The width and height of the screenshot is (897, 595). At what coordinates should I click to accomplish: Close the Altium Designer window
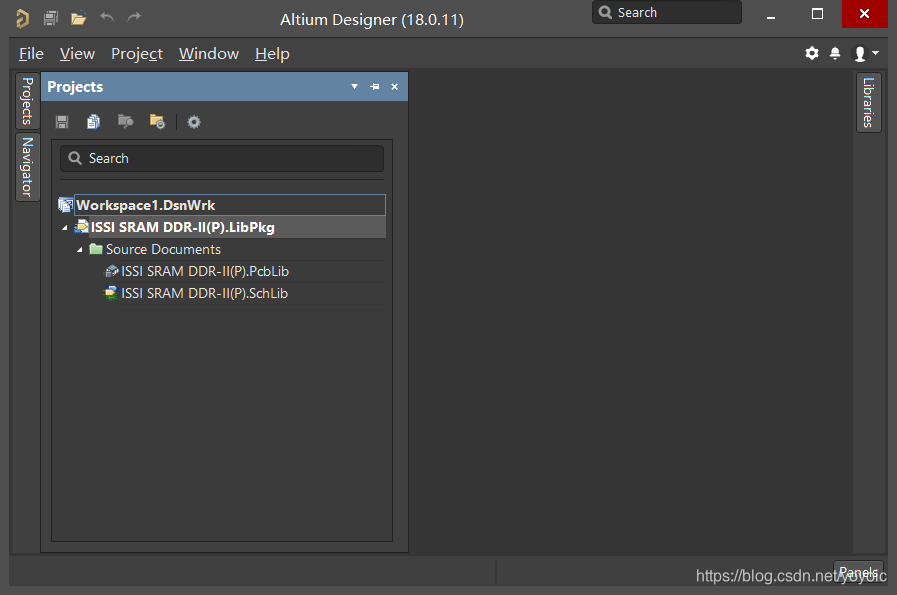(864, 14)
